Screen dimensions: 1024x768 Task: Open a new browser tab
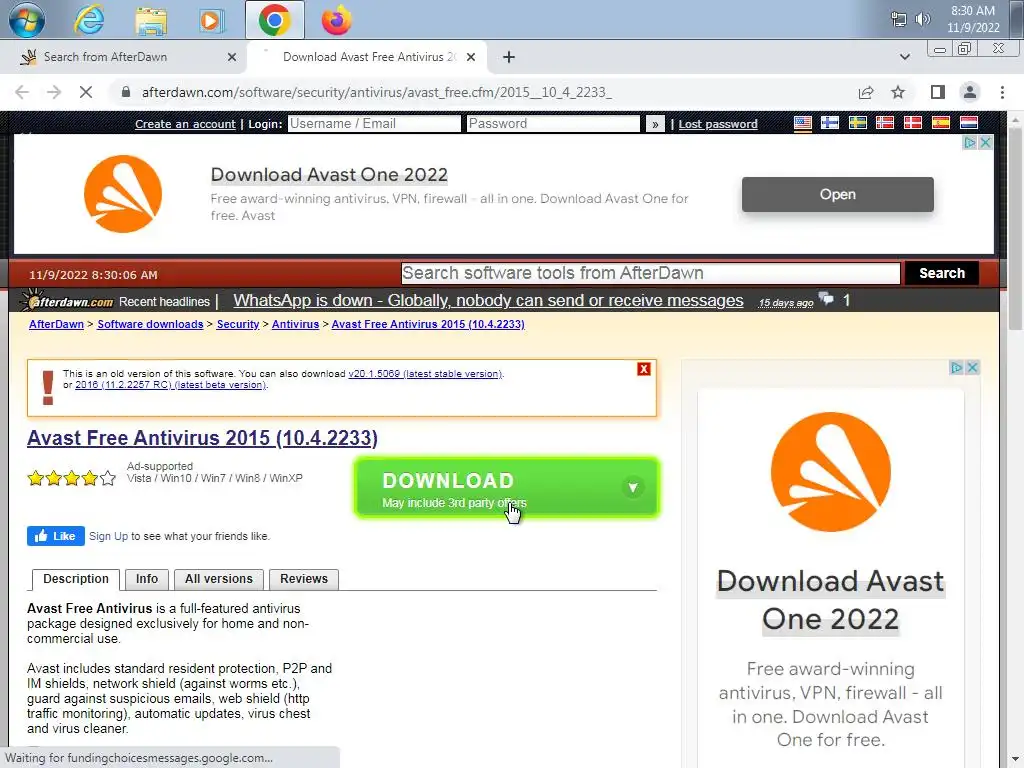pyautogui.click(x=509, y=57)
